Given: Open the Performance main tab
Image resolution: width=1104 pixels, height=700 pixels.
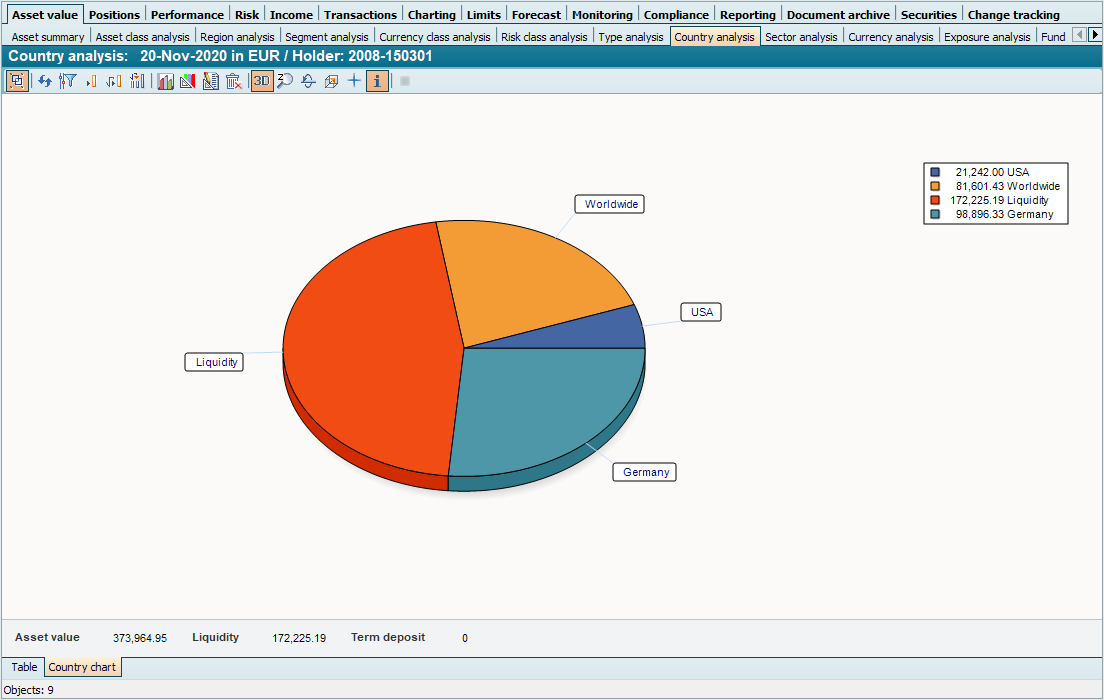Looking at the screenshot, I should (x=187, y=14).
